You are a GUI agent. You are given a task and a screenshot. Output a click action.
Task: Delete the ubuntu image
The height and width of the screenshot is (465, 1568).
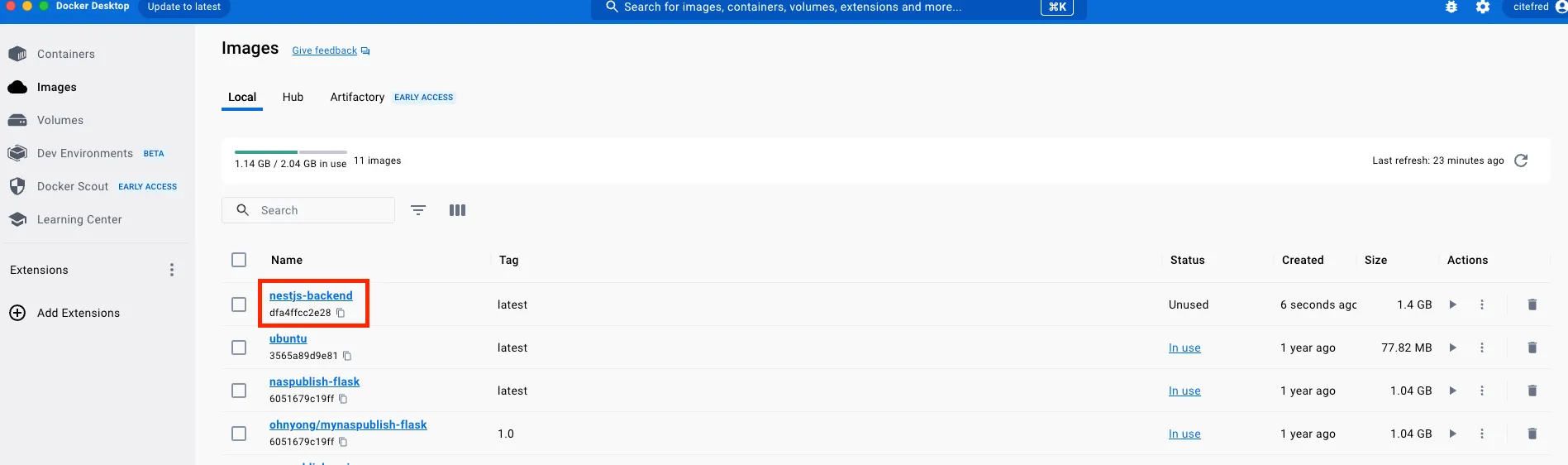pos(1532,348)
